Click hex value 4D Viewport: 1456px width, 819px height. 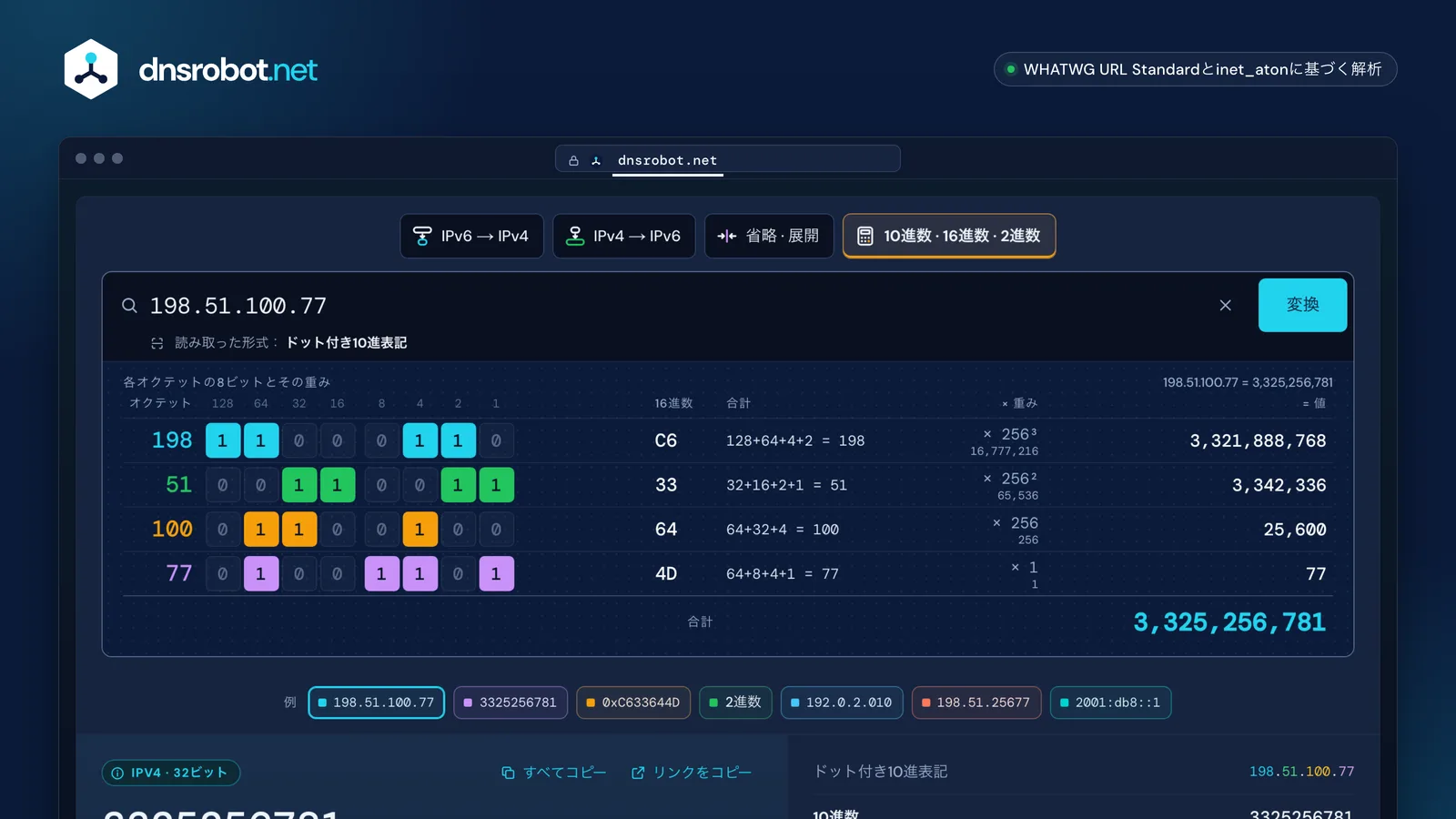pos(666,573)
